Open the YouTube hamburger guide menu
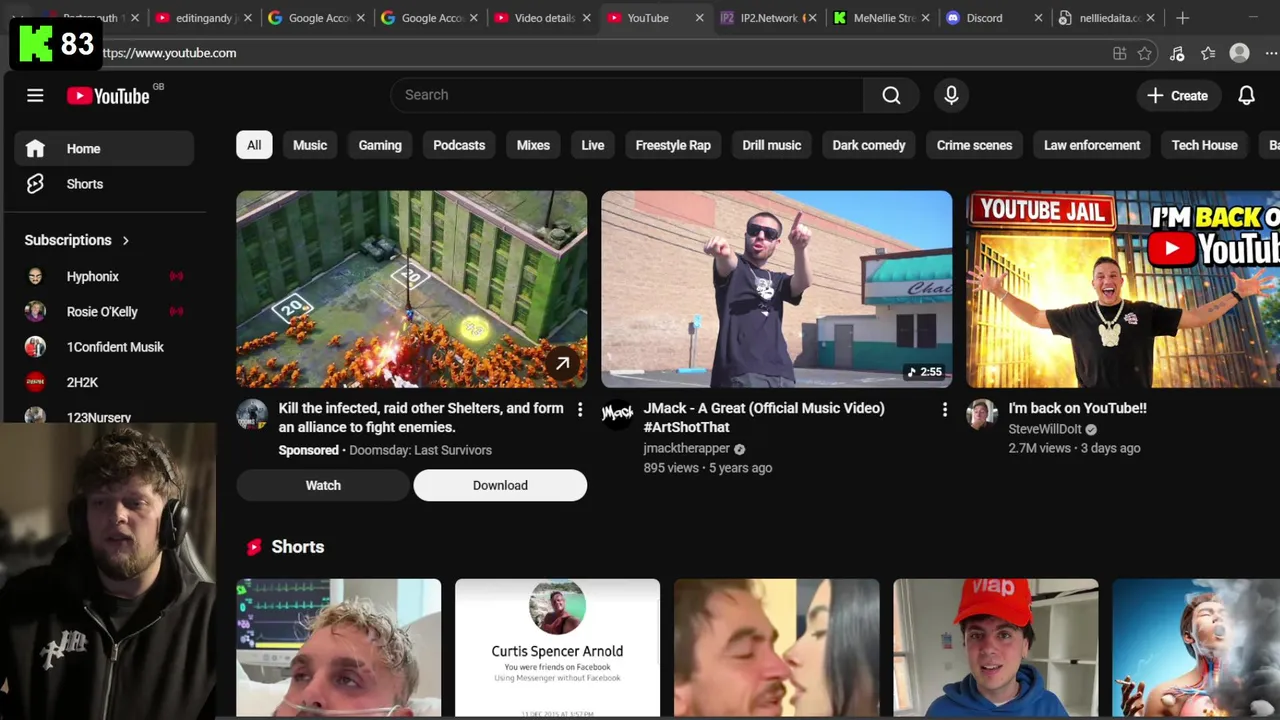Screen dimensions: 1280x720 (35, 95)
